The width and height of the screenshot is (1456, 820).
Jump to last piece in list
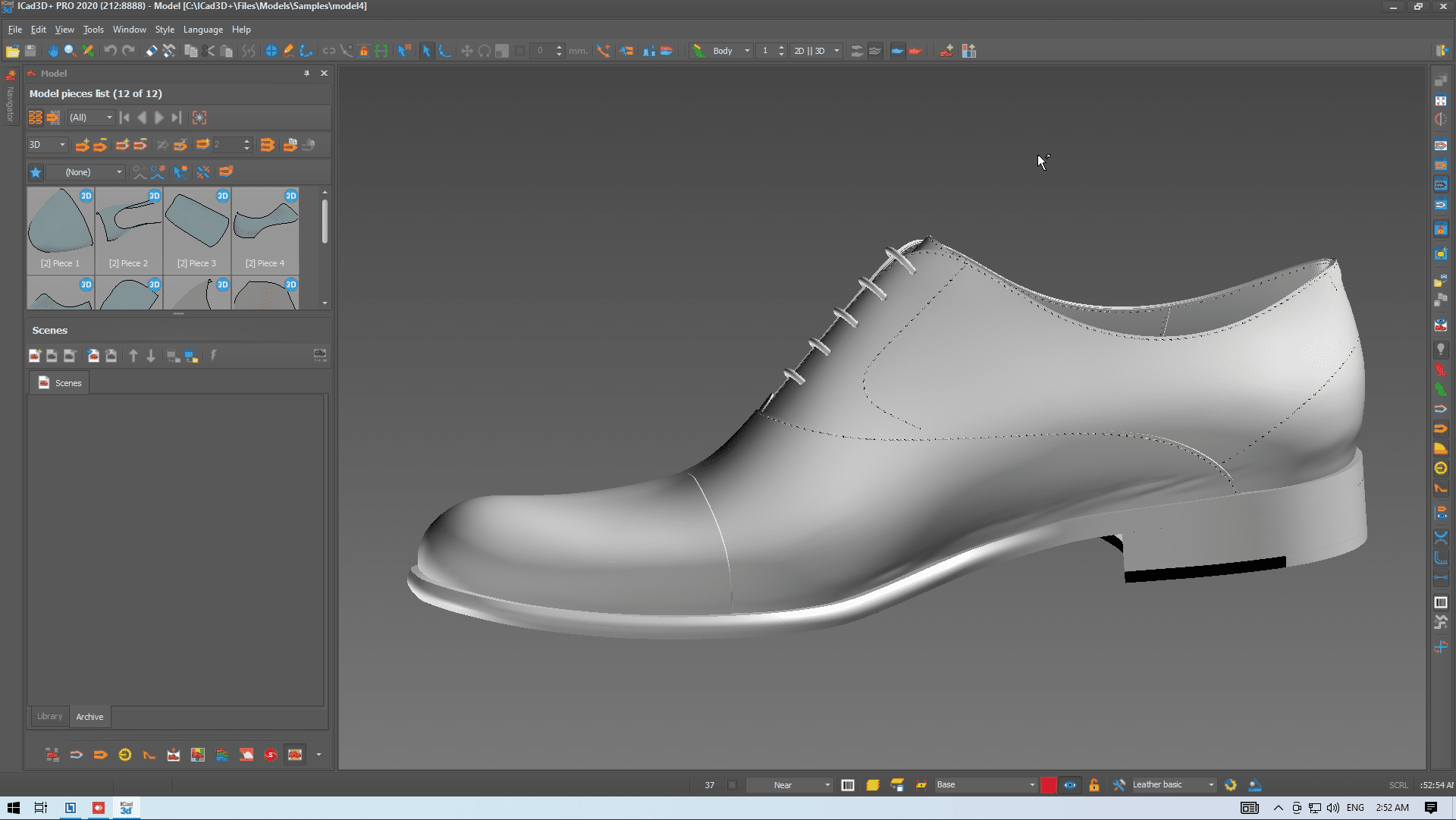coord(176,118)
